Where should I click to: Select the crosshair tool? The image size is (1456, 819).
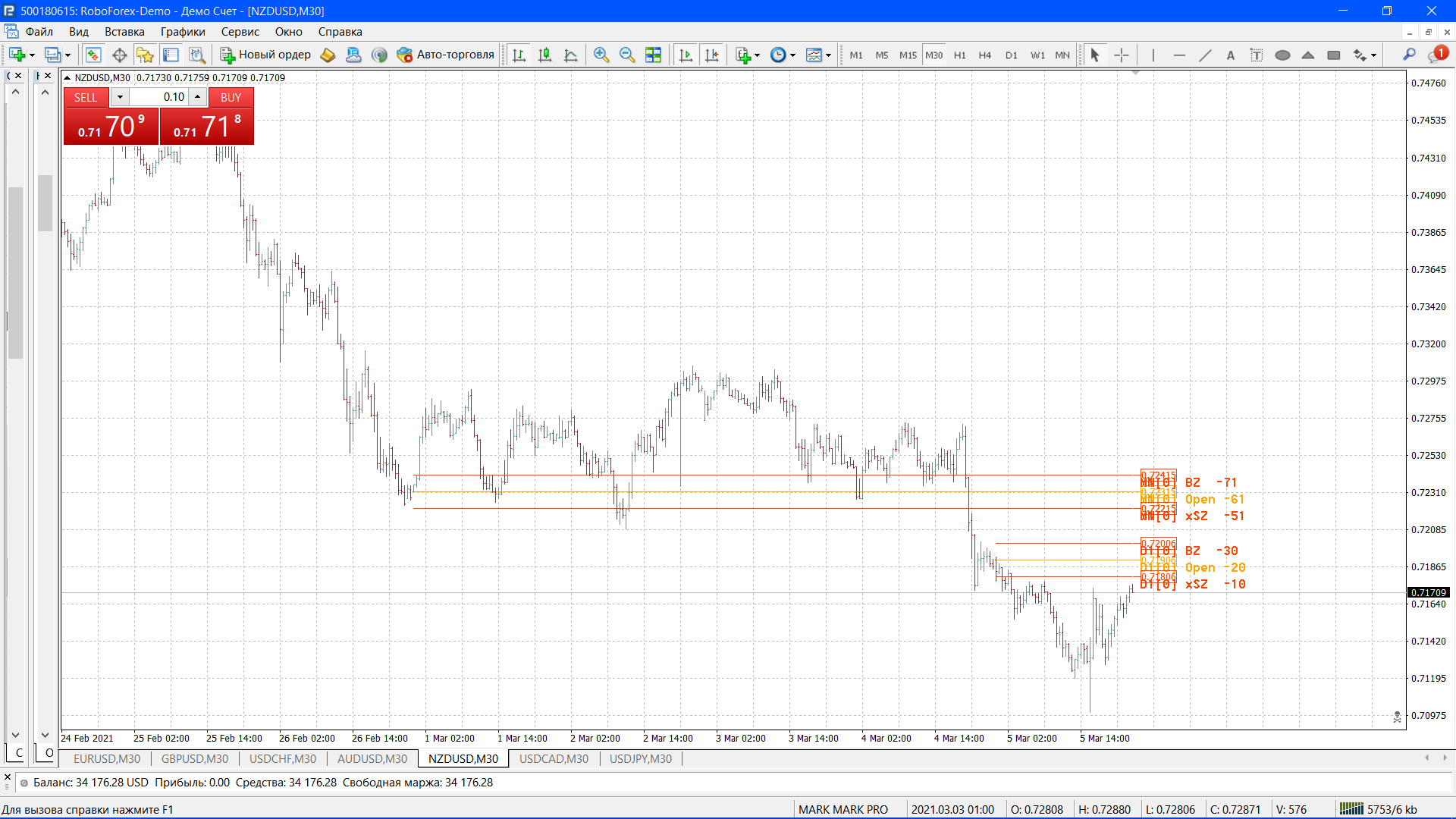pyautogui.click(x=1121, y=55)
